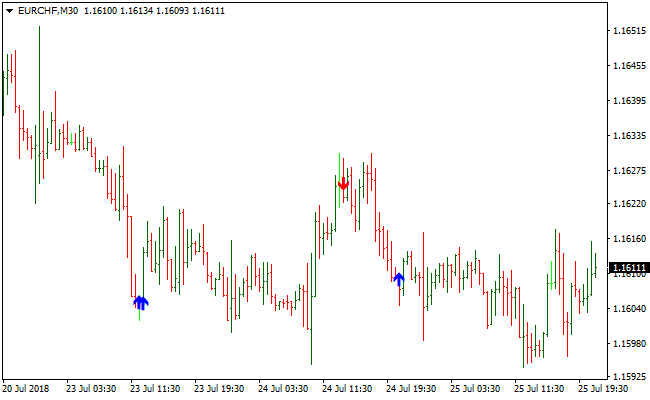Image resolution: width=650 pixels, height=400 pixels.
Task: Click the 1.16040 price axis label
Action: coord(628,308)
